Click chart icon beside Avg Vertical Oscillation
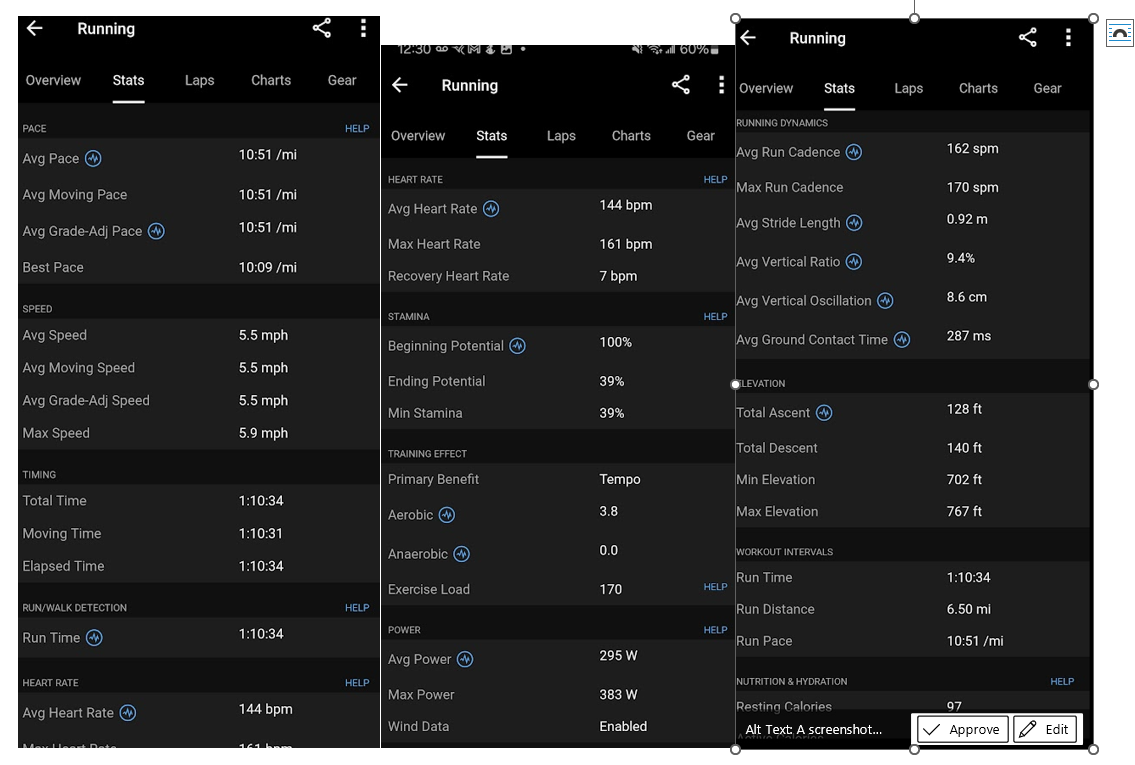Screen dimensions: 1135x765 tap(885, 300)
